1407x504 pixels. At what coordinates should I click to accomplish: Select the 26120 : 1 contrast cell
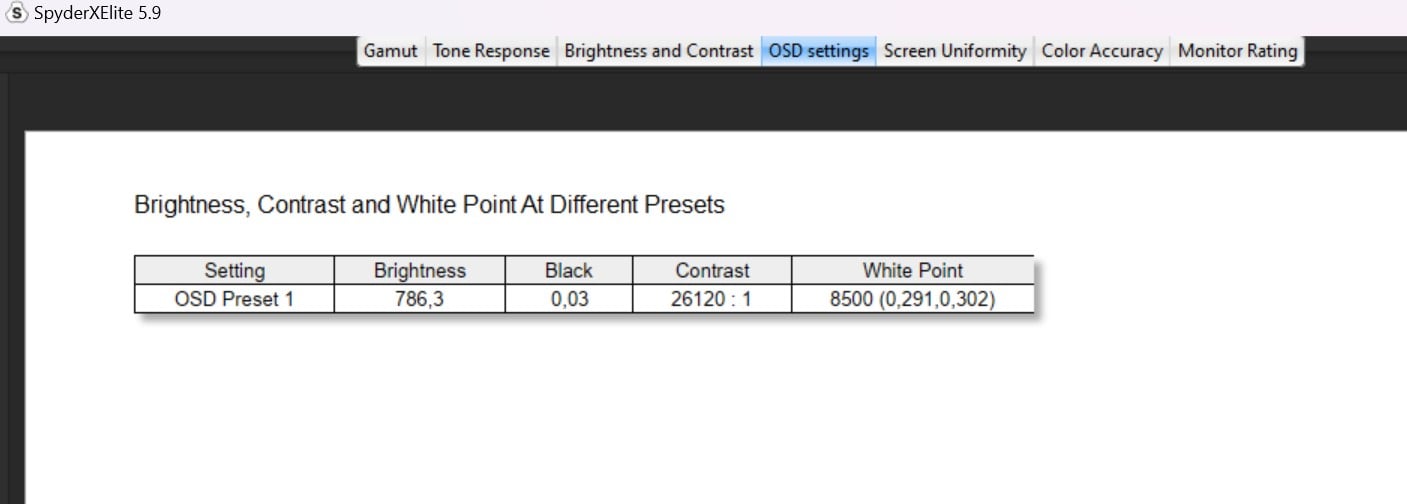712,299
